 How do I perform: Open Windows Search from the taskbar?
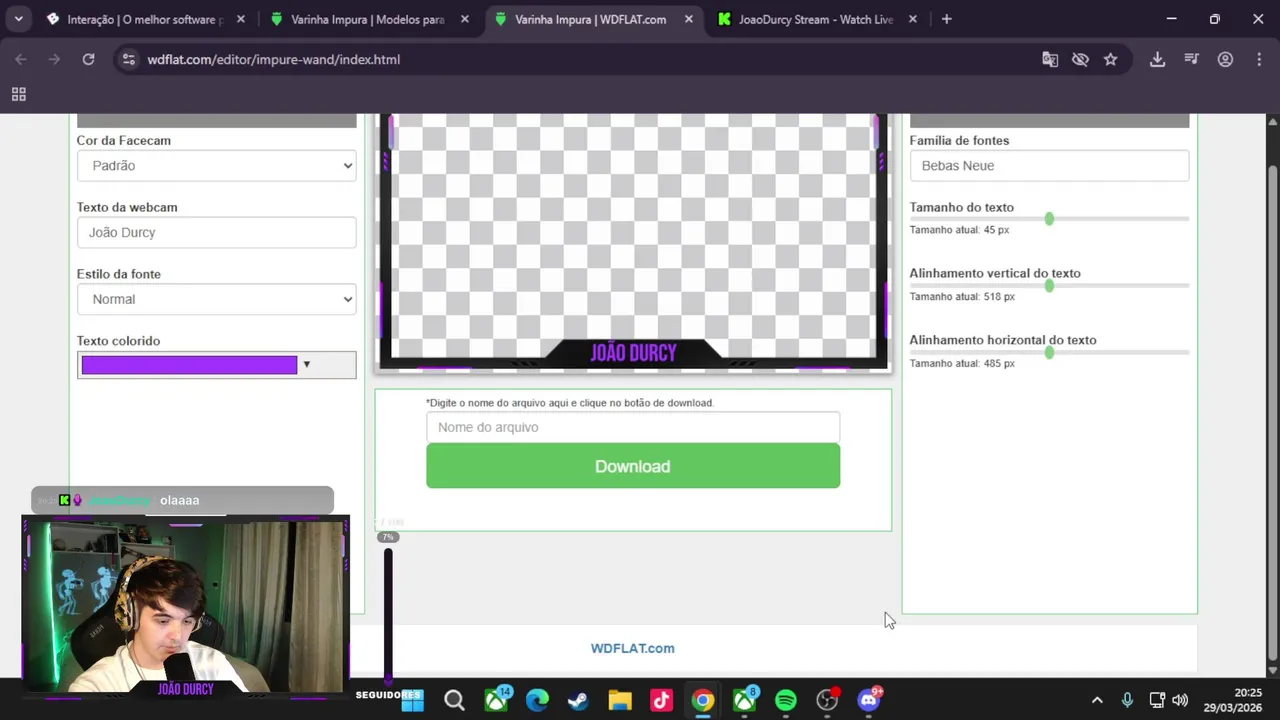click(454, 701)
